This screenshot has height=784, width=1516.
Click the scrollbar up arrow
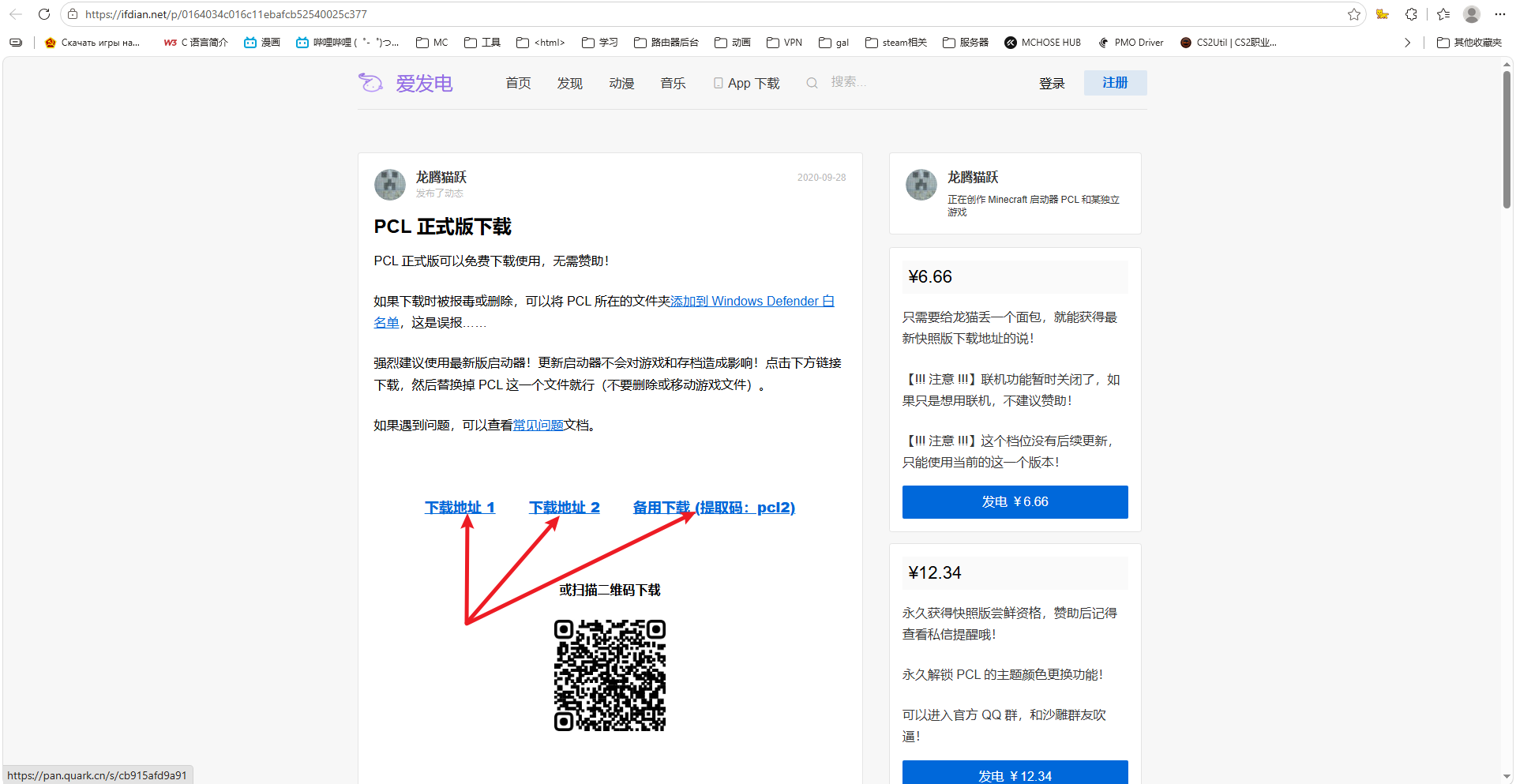[1507, 64]
